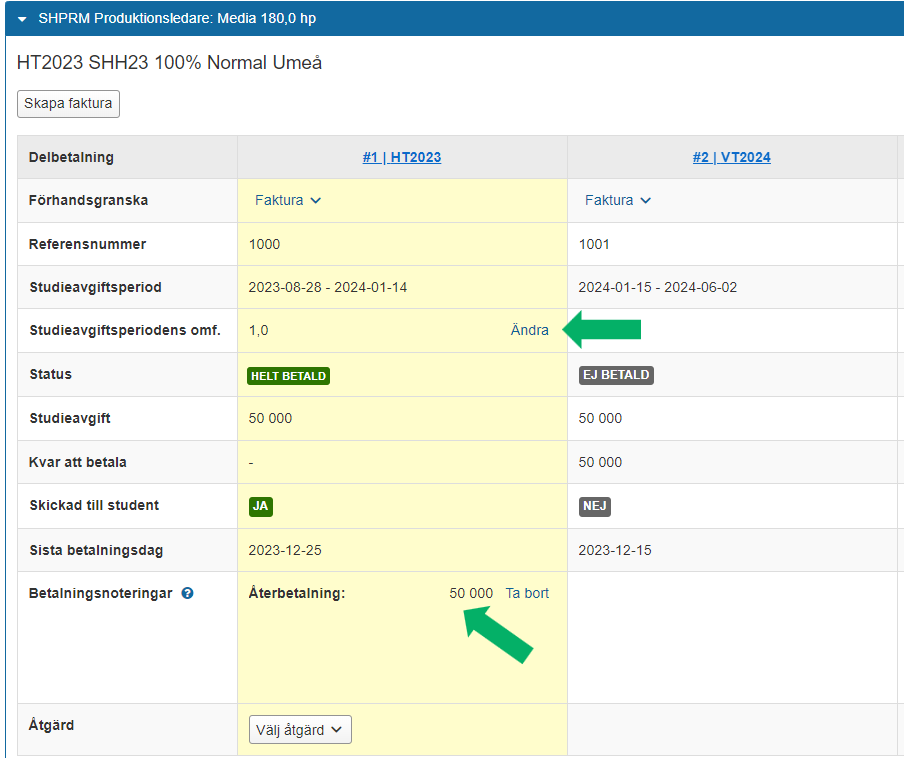904x758 pixels.
Task: Click the JA sent-to-student badge
Action: pos(261,506)
